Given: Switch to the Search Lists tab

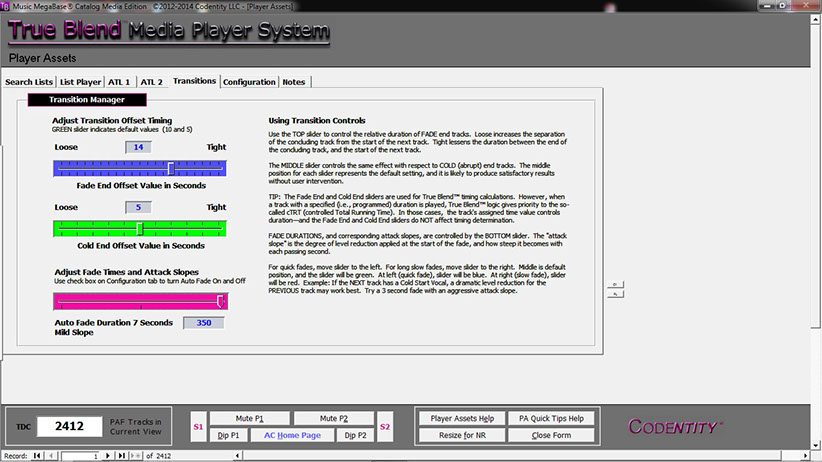Looking at the screenshot, I should click(29, 82).
